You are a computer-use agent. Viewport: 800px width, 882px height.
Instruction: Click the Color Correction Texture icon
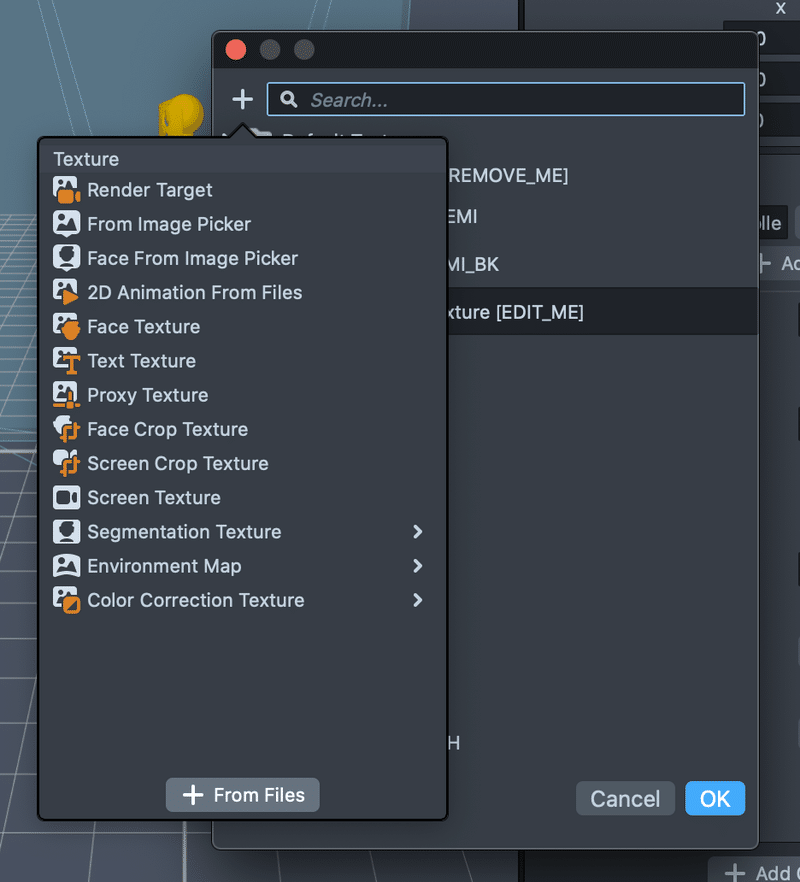click(66, 600)
